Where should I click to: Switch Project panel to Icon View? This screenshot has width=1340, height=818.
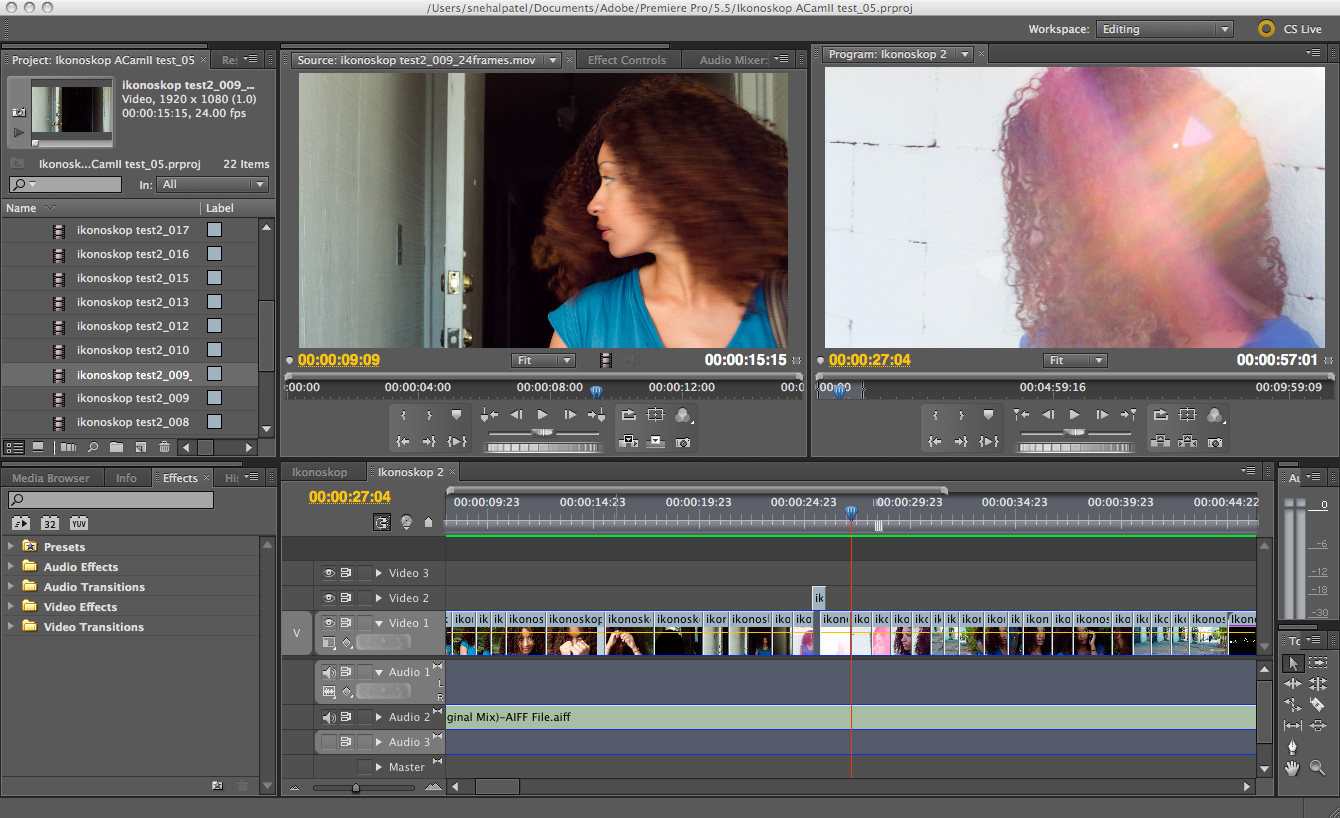pos(38,447)
